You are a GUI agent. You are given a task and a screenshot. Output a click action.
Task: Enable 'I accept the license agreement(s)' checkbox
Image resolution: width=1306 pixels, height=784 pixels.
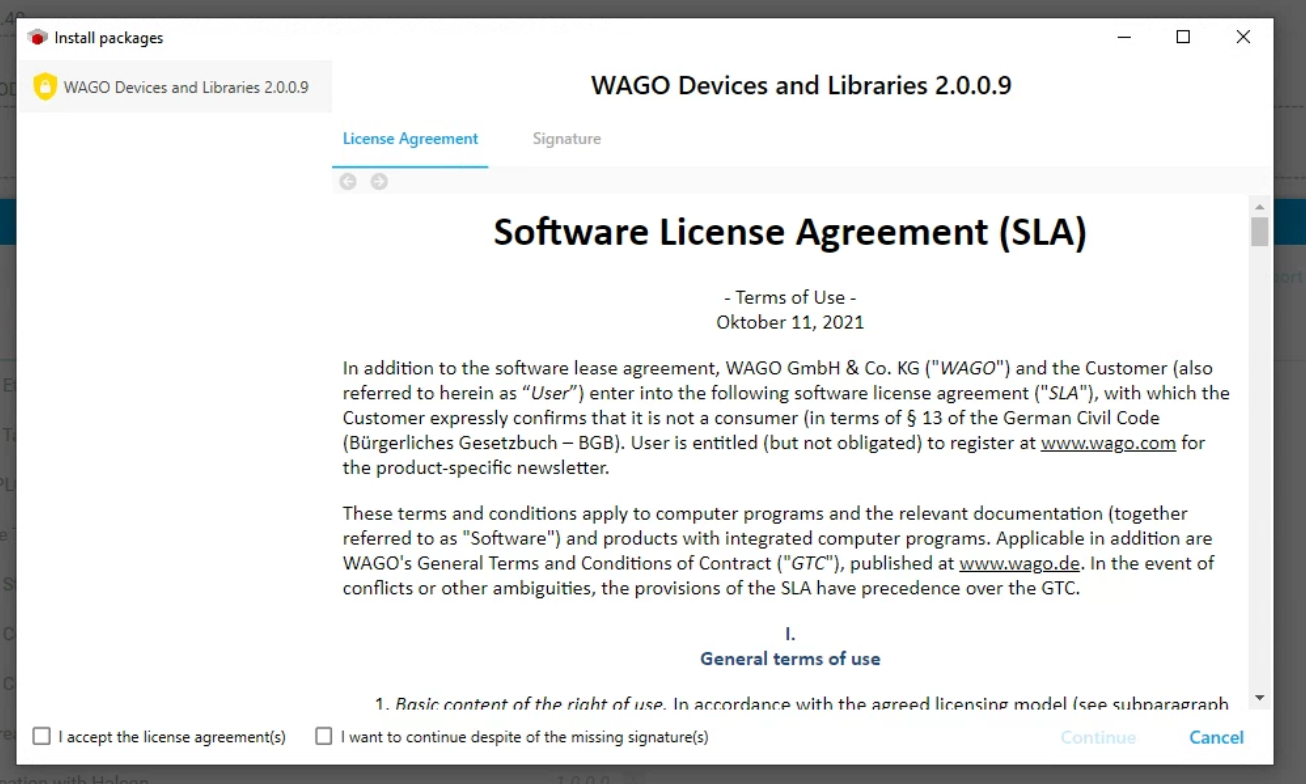(x=41, y=737)
